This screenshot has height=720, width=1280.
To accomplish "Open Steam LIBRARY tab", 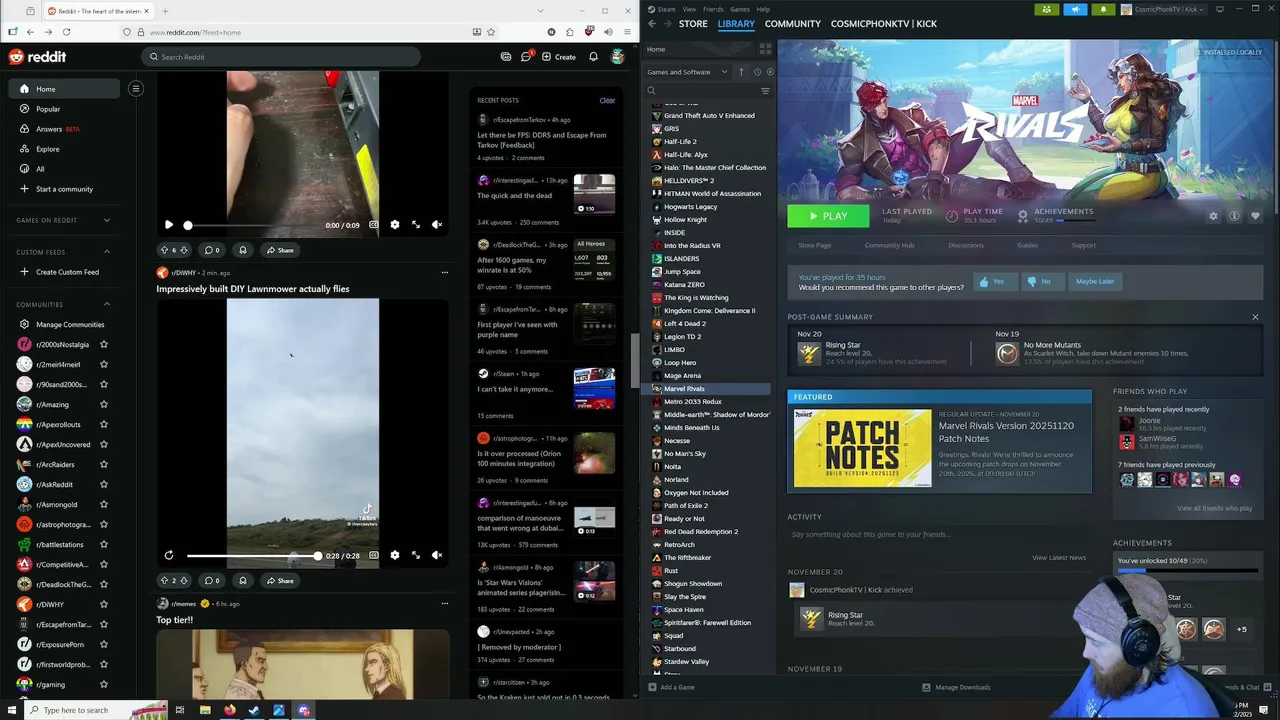I will coord(736,24).
